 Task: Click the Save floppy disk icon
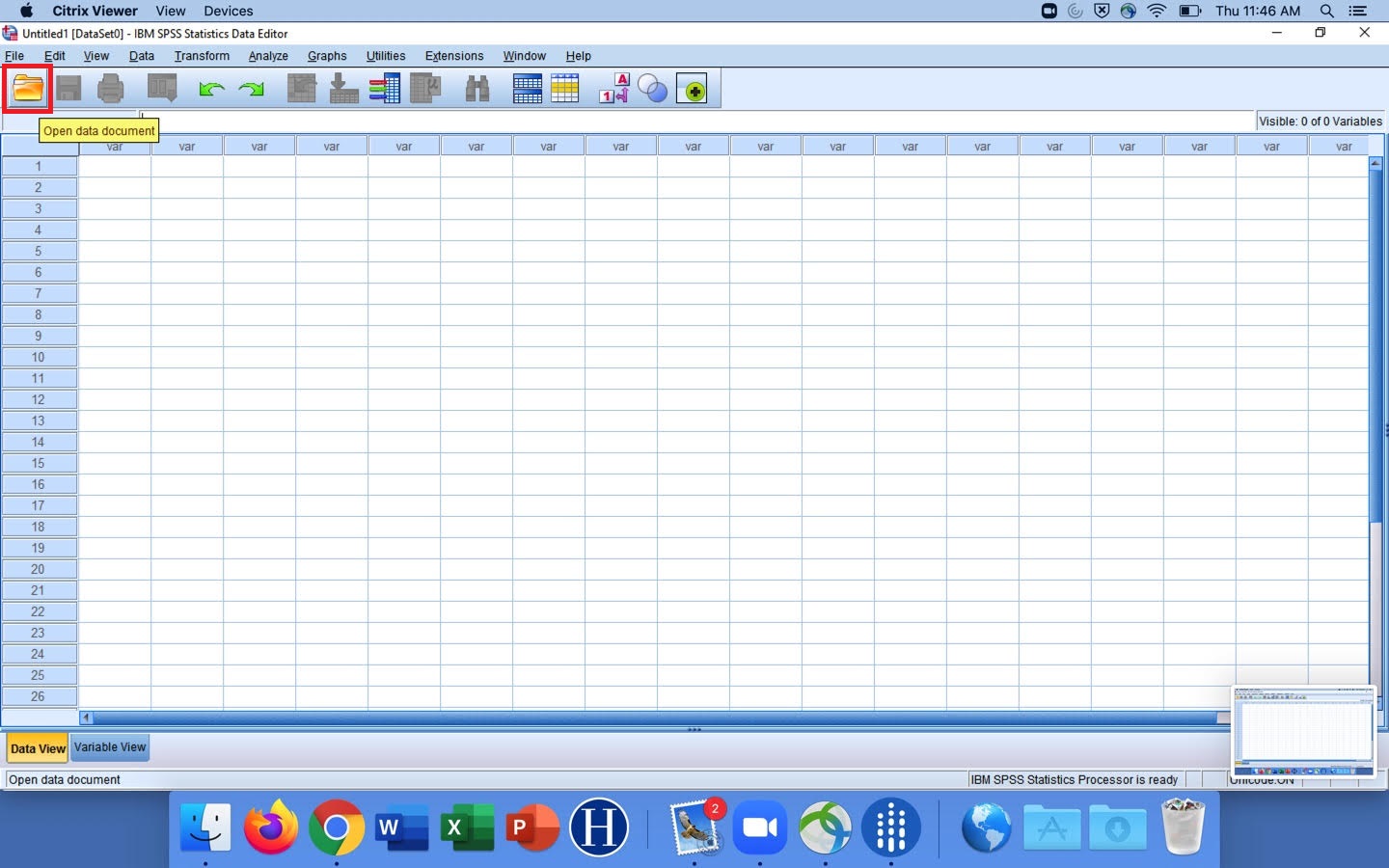click(x=68, y=89)
